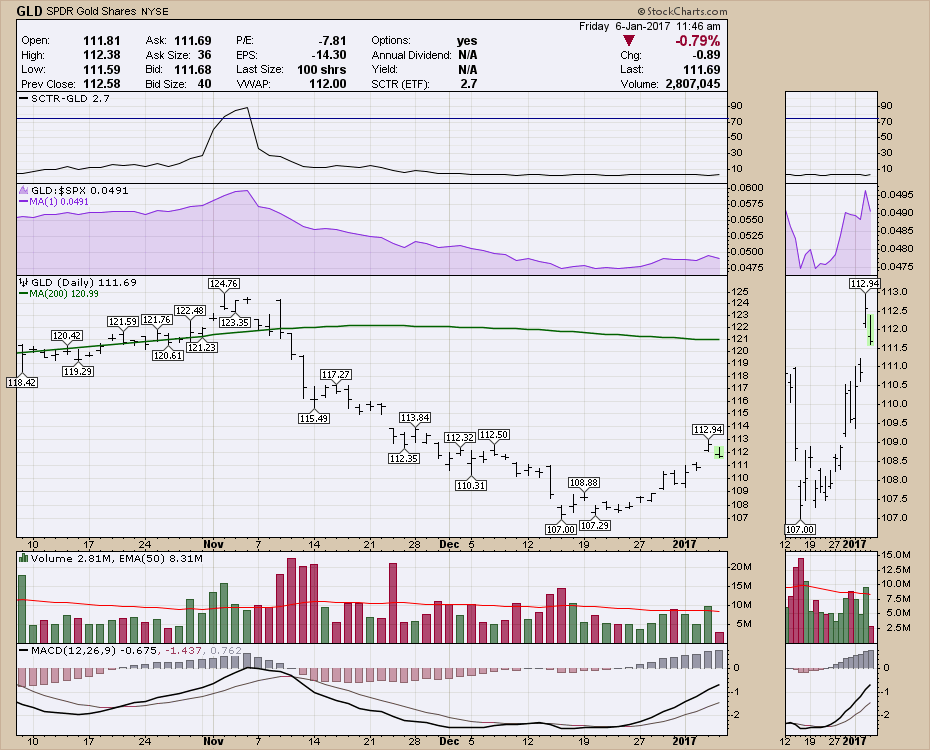The image size is (930, 750).
Task: Click the P/E value -7.81
Action: tap(332, 41)
